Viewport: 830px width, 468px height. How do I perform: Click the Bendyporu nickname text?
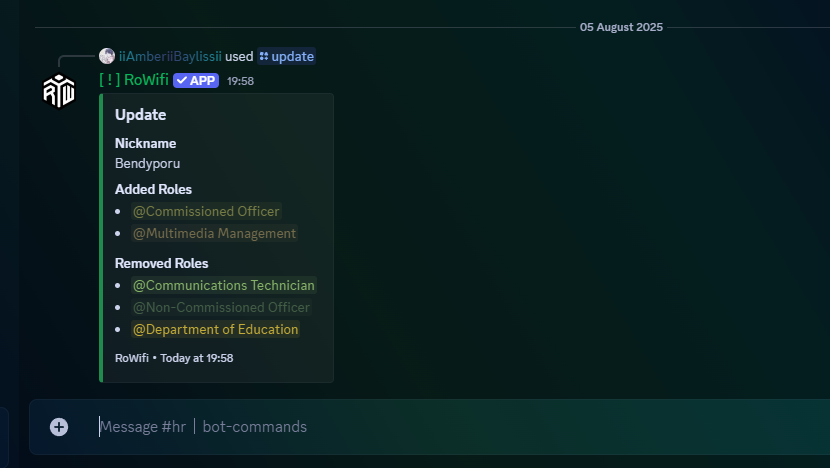tap(147, 164)
